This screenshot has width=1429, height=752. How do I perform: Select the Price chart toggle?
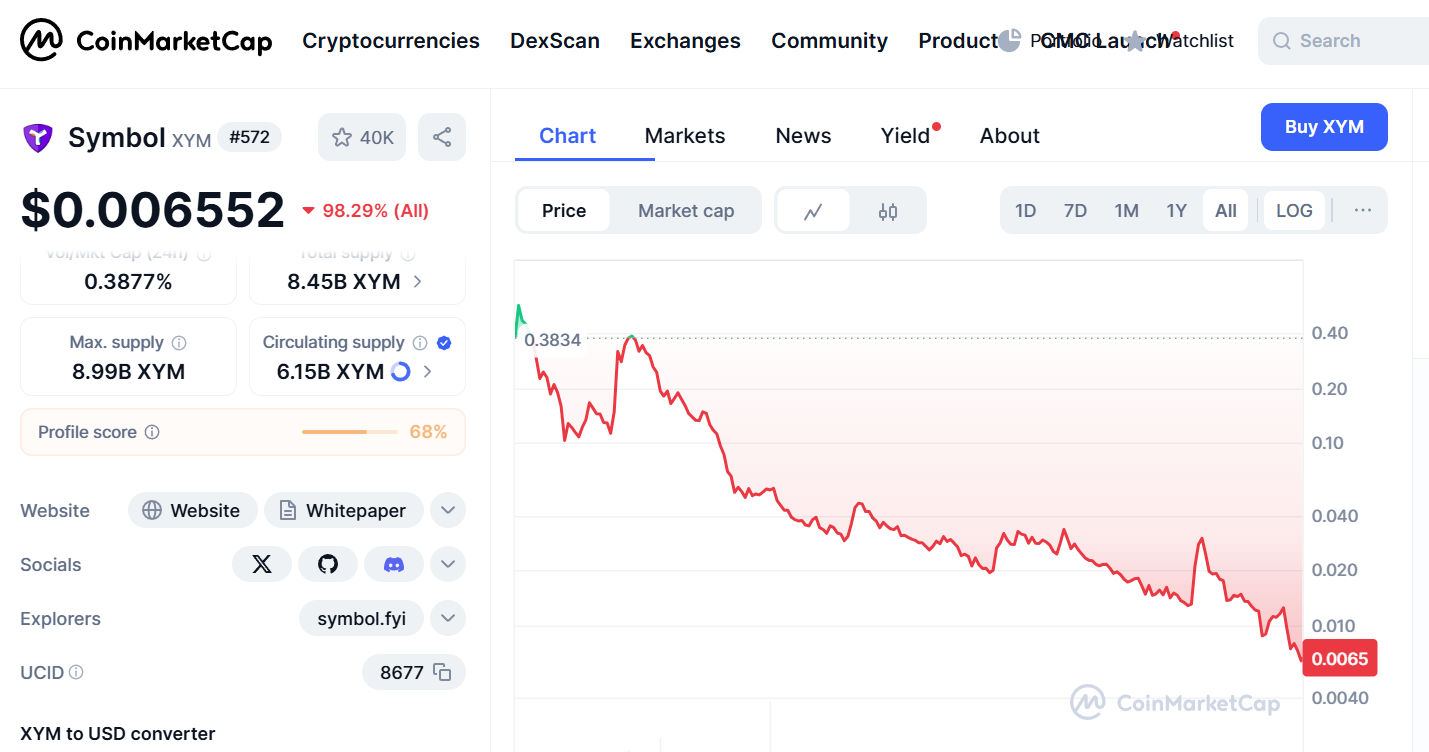point(564,211)
